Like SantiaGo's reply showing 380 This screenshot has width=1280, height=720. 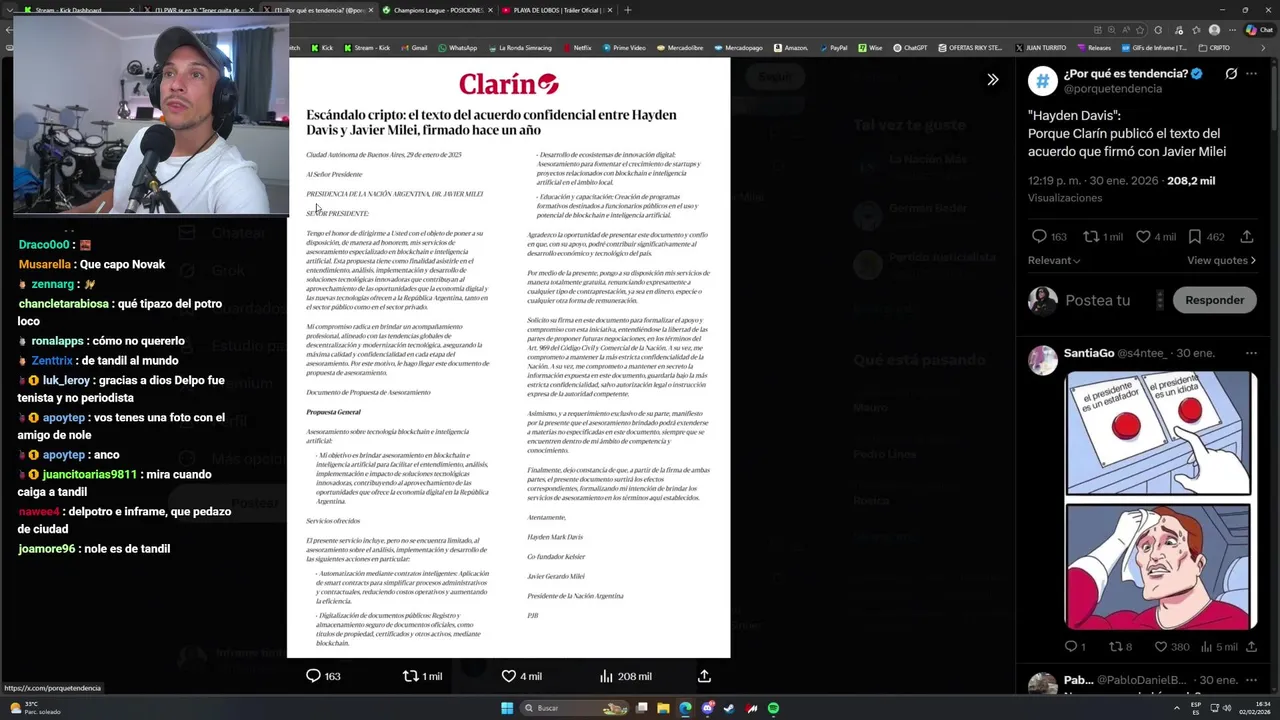1160,647
